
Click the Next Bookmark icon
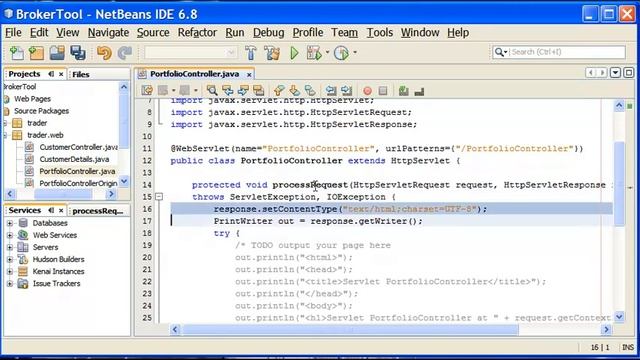(x=294, y=90)
